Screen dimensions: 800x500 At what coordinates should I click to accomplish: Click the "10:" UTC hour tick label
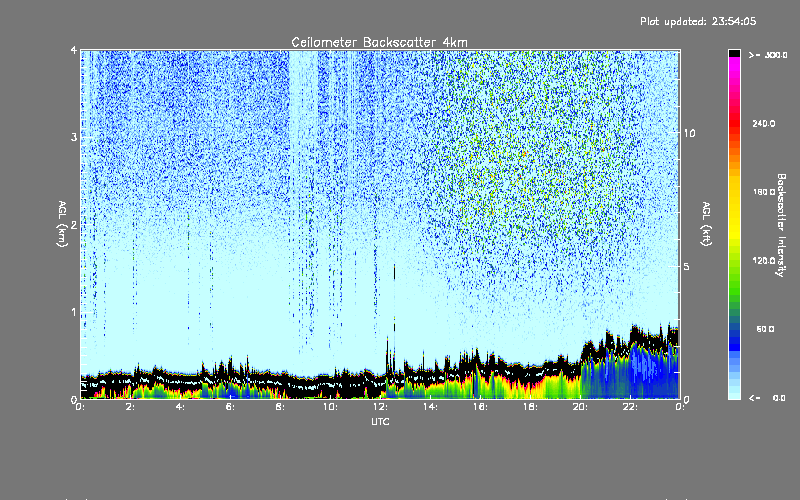click(x=331, y=407)
